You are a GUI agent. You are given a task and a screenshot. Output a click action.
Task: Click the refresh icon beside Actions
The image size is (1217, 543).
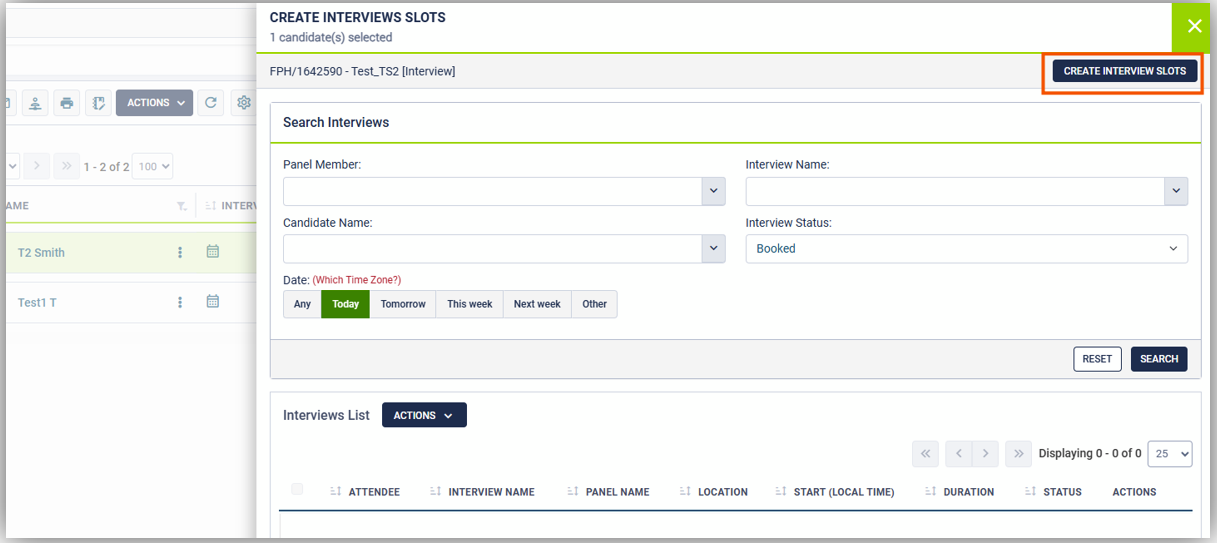[210, 103]
